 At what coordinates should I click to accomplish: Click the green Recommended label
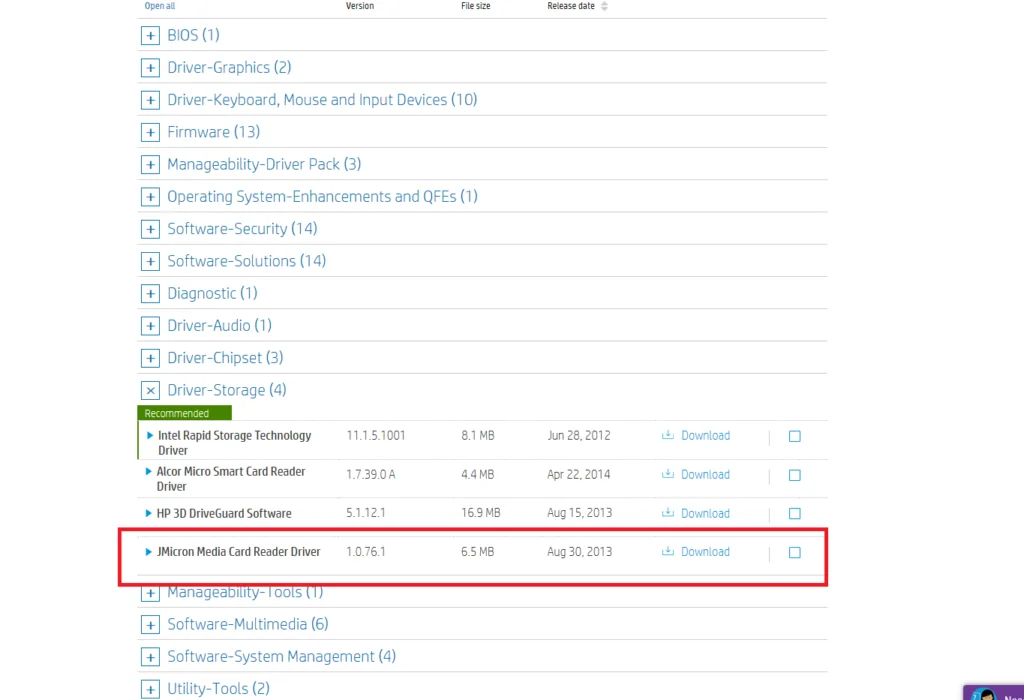[184, 413]
